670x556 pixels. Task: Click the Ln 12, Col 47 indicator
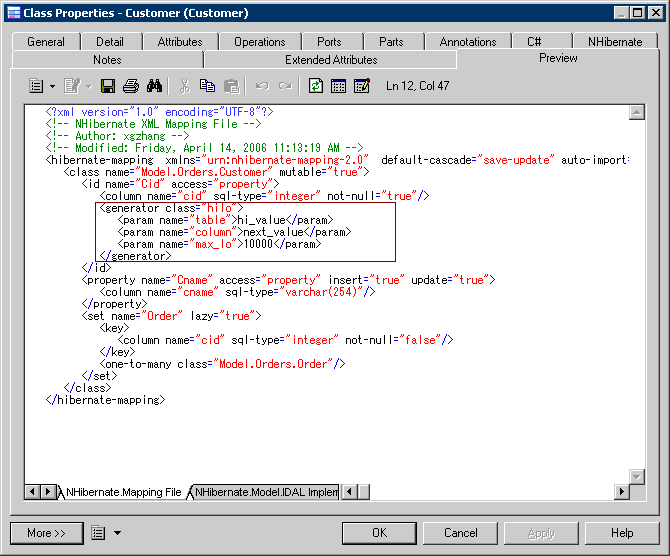click(x=417, y=86)
